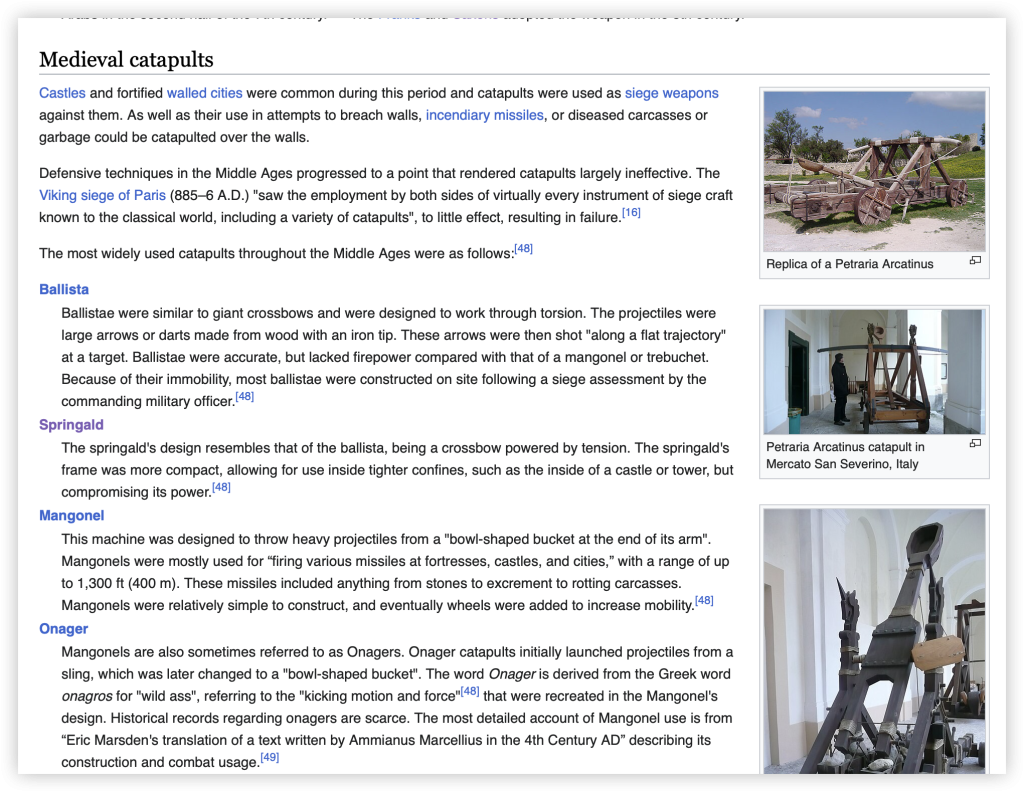Open citation 49 after 'combat usage'

269,759
